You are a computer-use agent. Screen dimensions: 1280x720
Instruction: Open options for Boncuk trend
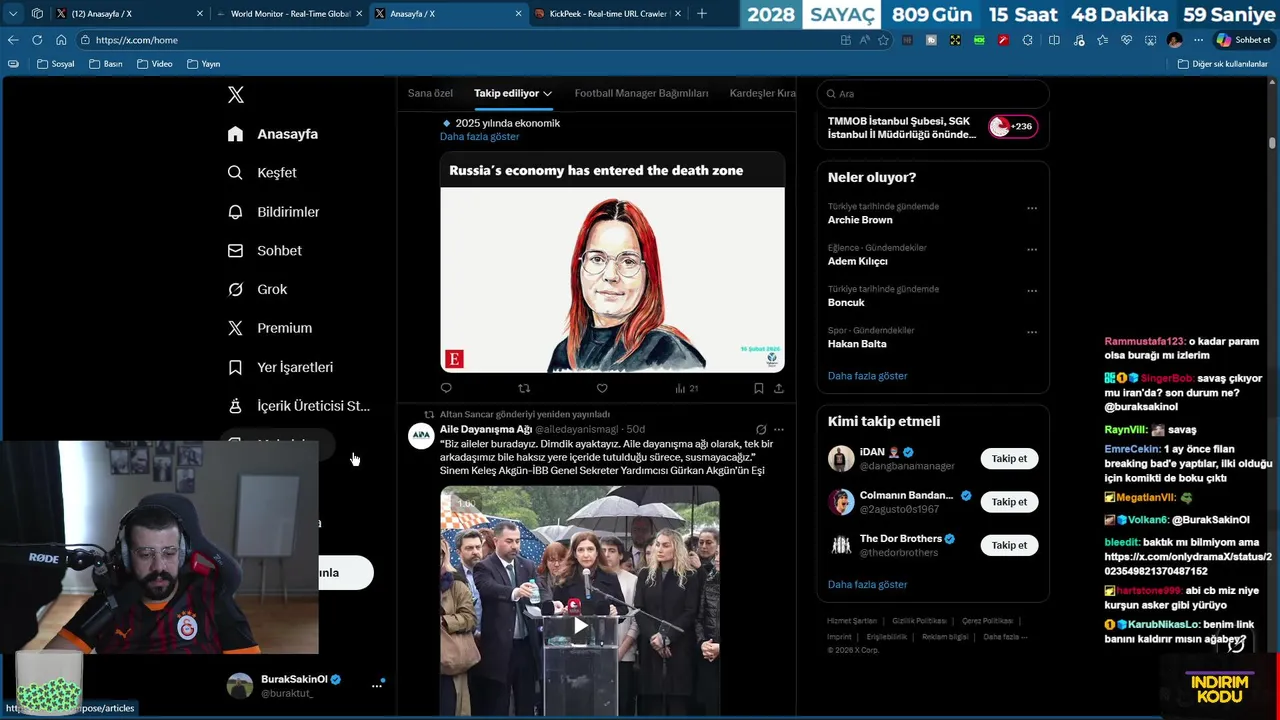tap(1032, 291)
